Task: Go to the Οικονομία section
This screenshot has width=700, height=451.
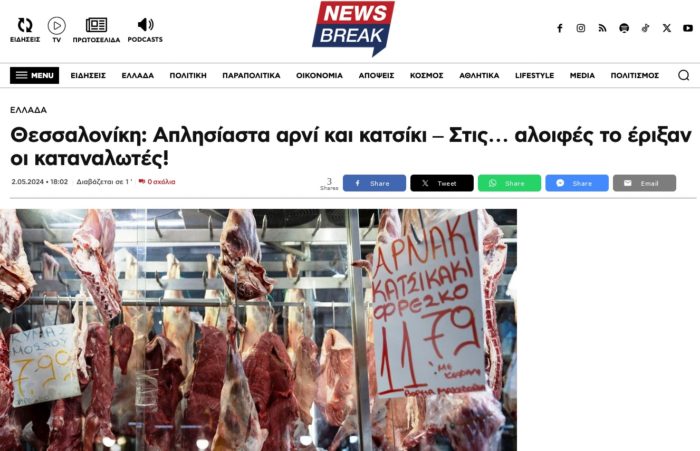Action: click(319, 75)
